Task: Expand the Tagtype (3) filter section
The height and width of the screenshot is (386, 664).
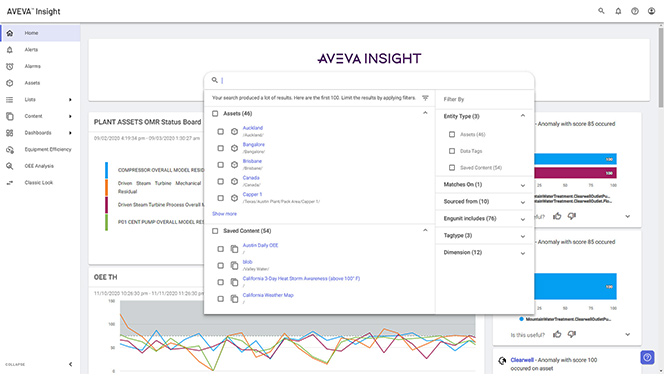Action: [484, 235]
